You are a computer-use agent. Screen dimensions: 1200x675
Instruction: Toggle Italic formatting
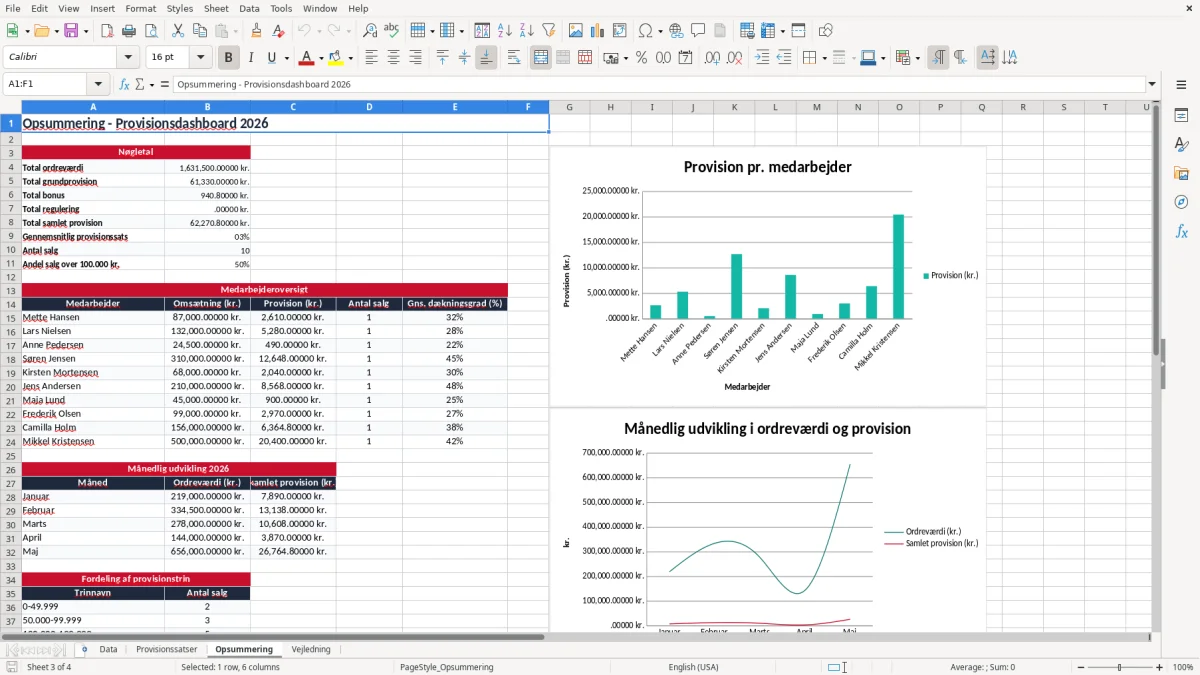(250, 58)
